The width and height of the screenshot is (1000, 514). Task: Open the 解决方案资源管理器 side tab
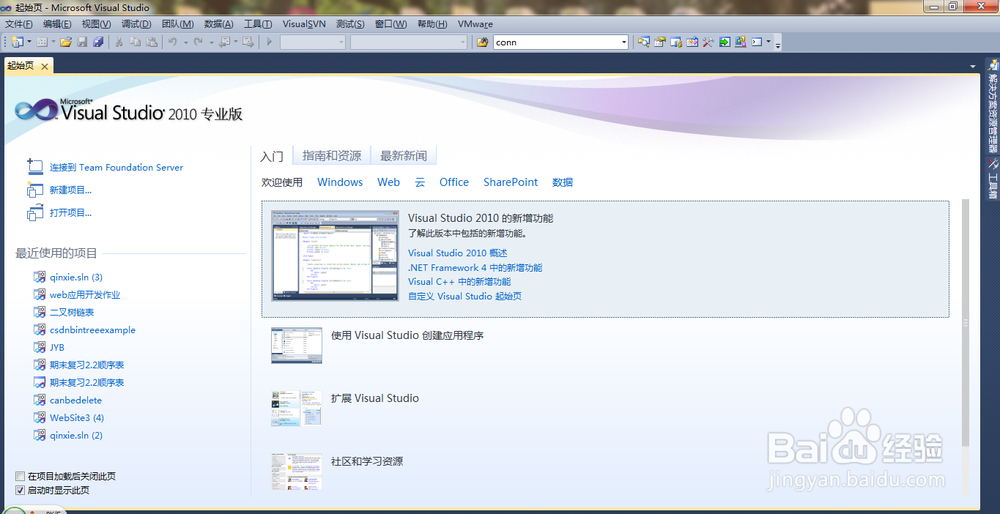click(x=992, y=105)
